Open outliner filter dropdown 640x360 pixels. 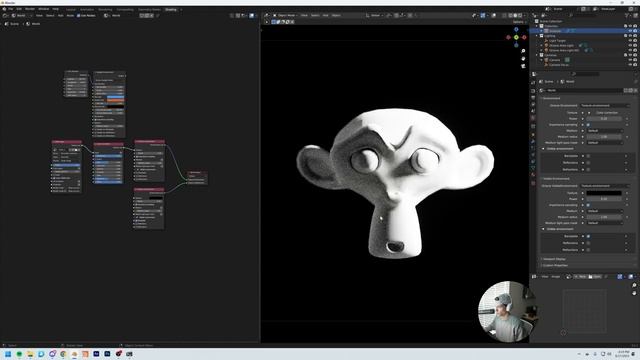627,16
